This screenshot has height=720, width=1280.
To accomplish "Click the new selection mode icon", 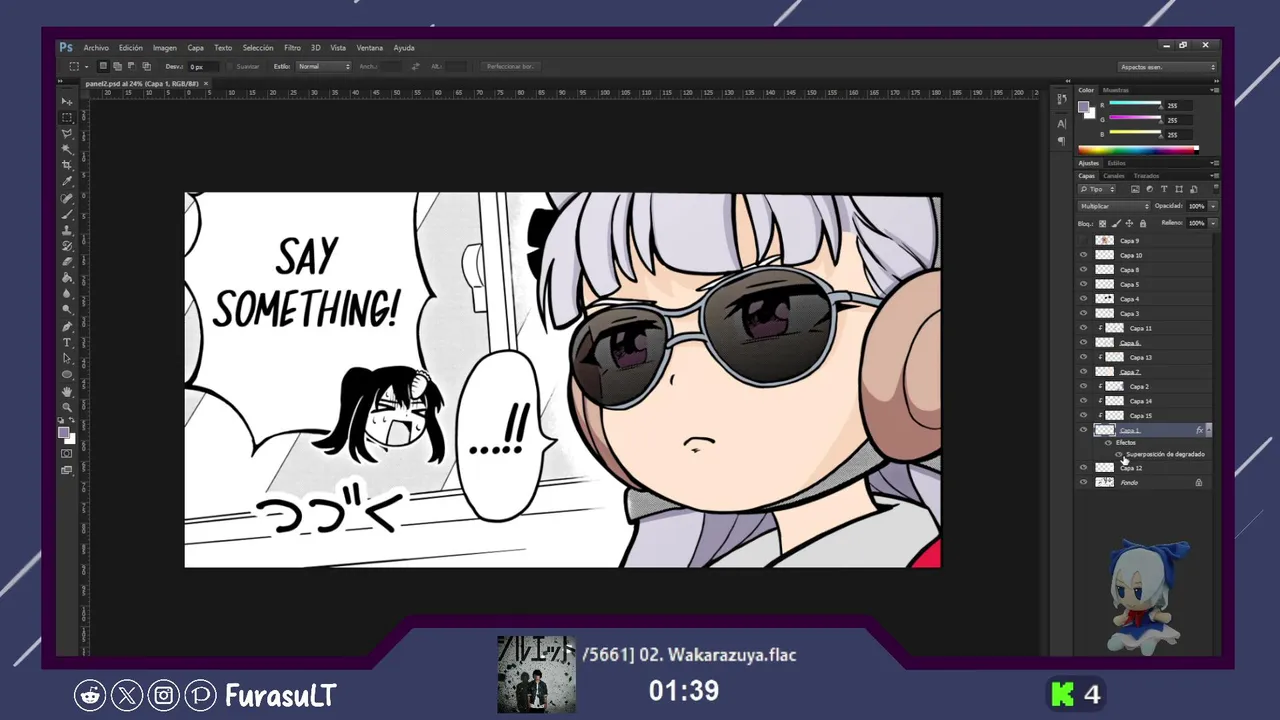I will (x=103, y=66).
